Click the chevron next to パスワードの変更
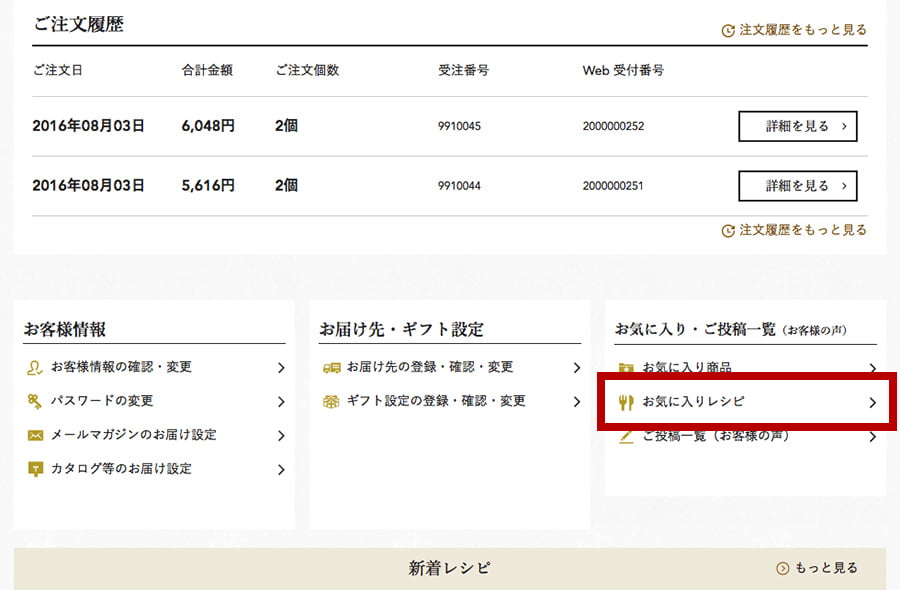This screenshot has width=900, height=590. (x=281, y=402)
